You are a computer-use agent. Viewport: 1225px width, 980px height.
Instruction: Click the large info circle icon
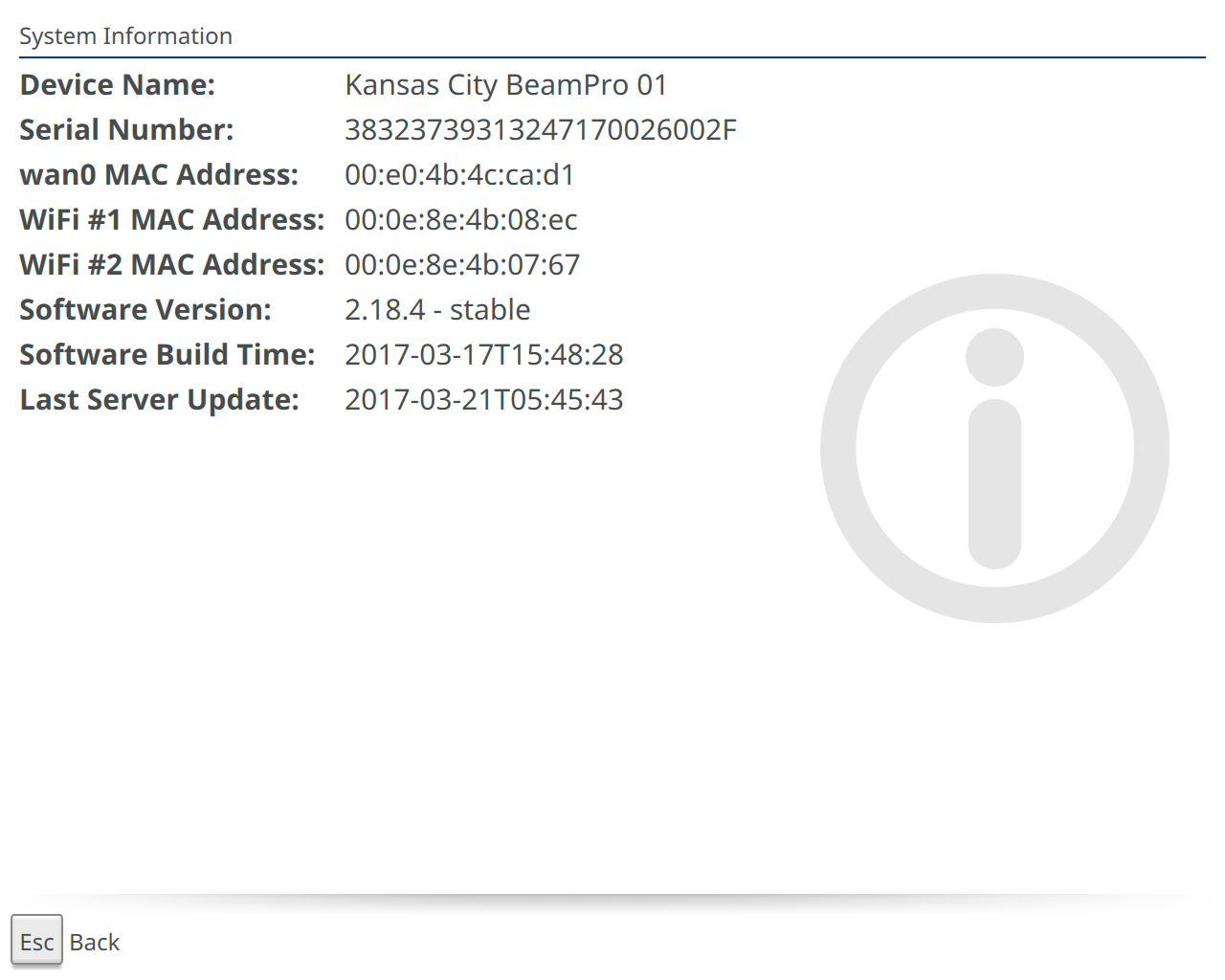(x=994, y=448)
